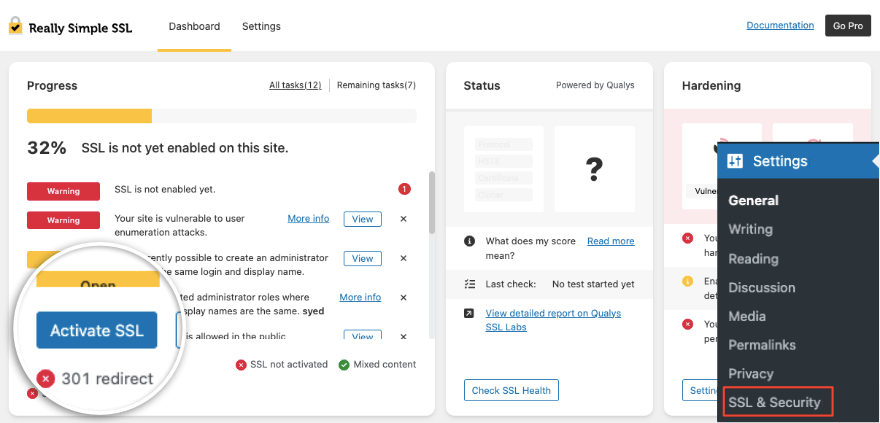The height and width of the screenshot is (423, 880).
Task: Click the Protocol placeholder in Status panel
Action: point(503,144)
